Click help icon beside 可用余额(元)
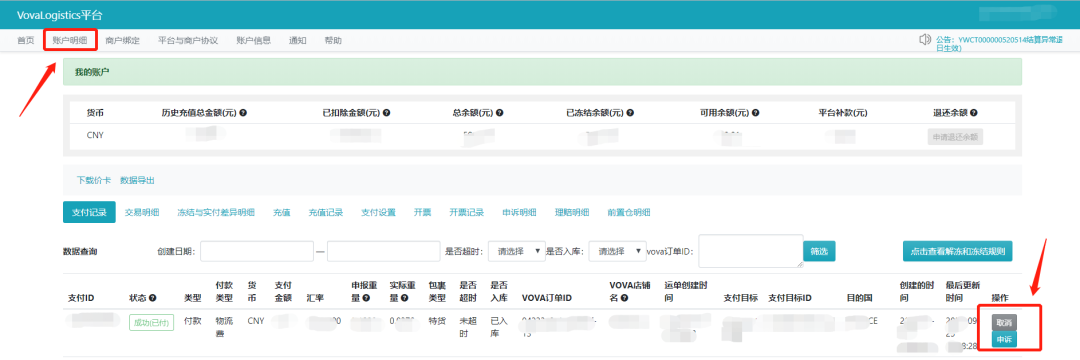 coord(756,113)
